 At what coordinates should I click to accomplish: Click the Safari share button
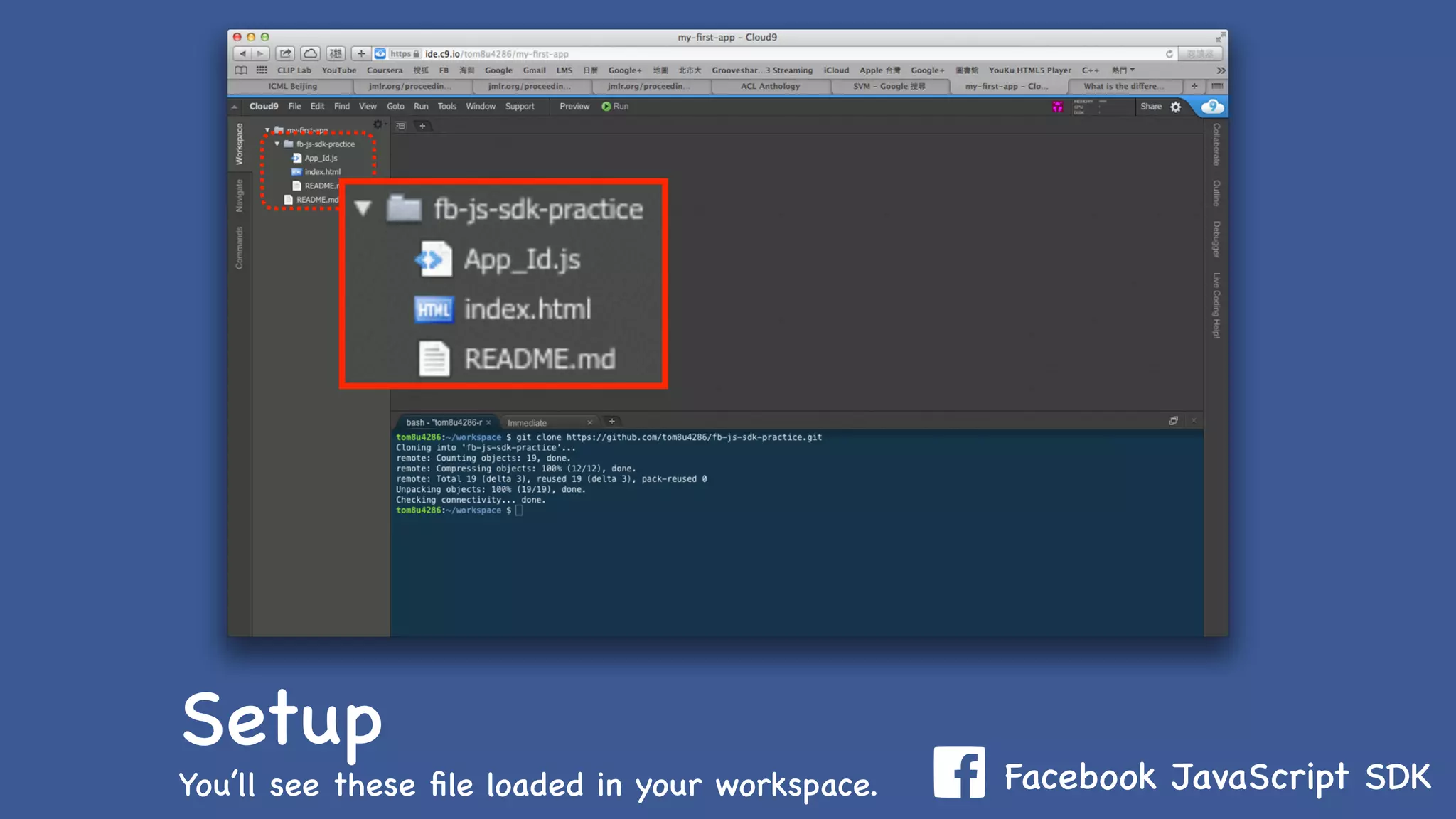tap(285, 53)
